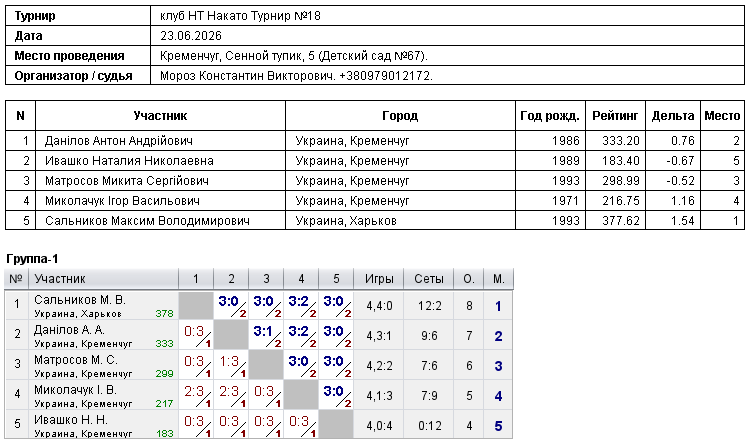
Task: Select participant 'Матросов Микита Сергійович'
Action: (x=127, y=181)
